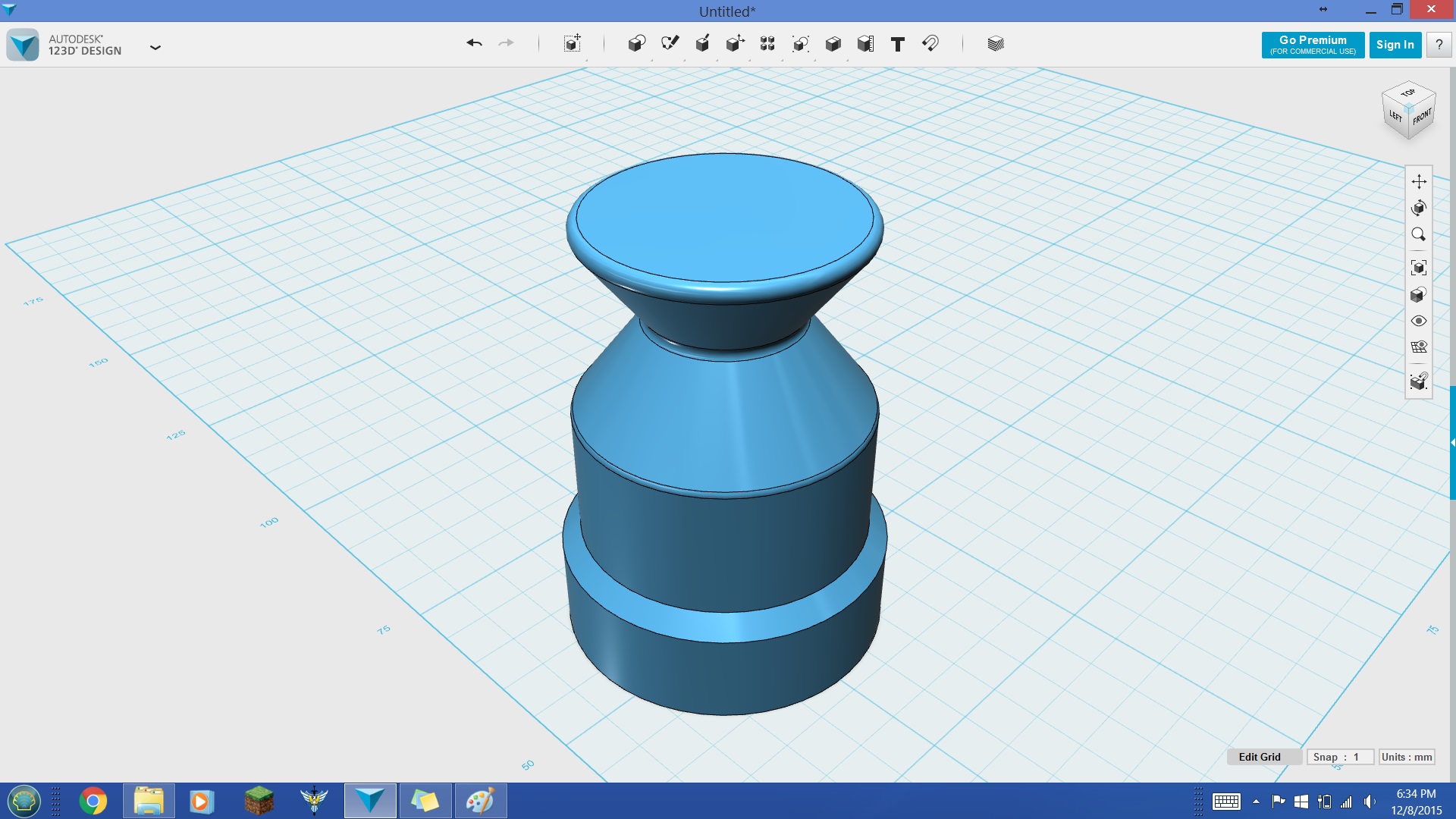Viewport: 1456px width, 819px height.
Task: Open Google Chrome from taskbar
Action: [93, 801]
